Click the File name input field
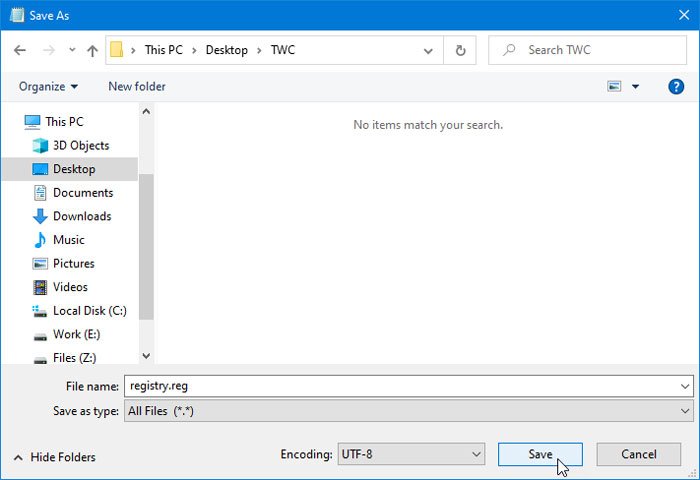The width and height of the screenshot is (700, 480). click(x=408, y=386)
